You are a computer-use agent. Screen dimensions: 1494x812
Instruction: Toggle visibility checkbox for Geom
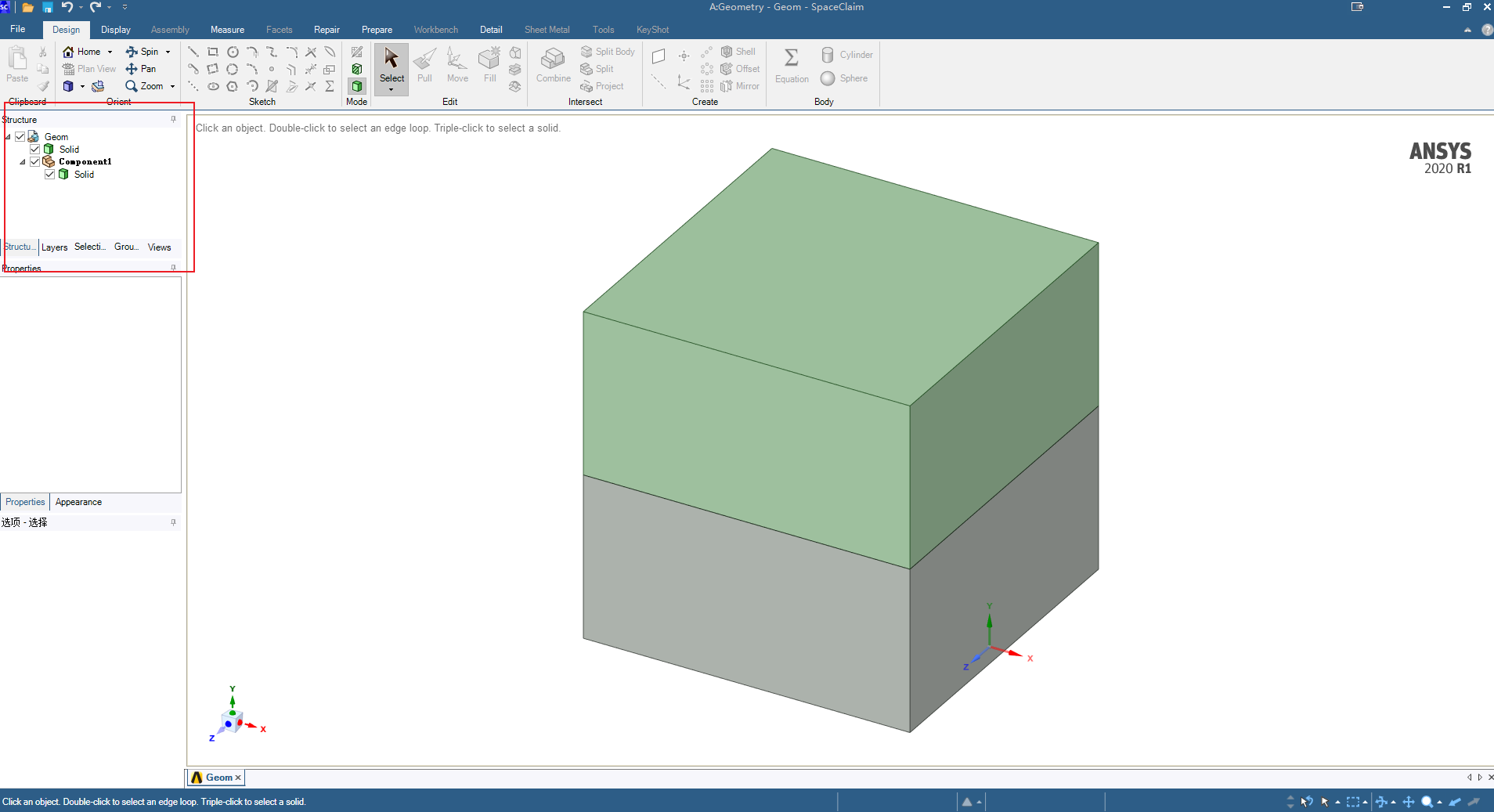click(20, 137)
